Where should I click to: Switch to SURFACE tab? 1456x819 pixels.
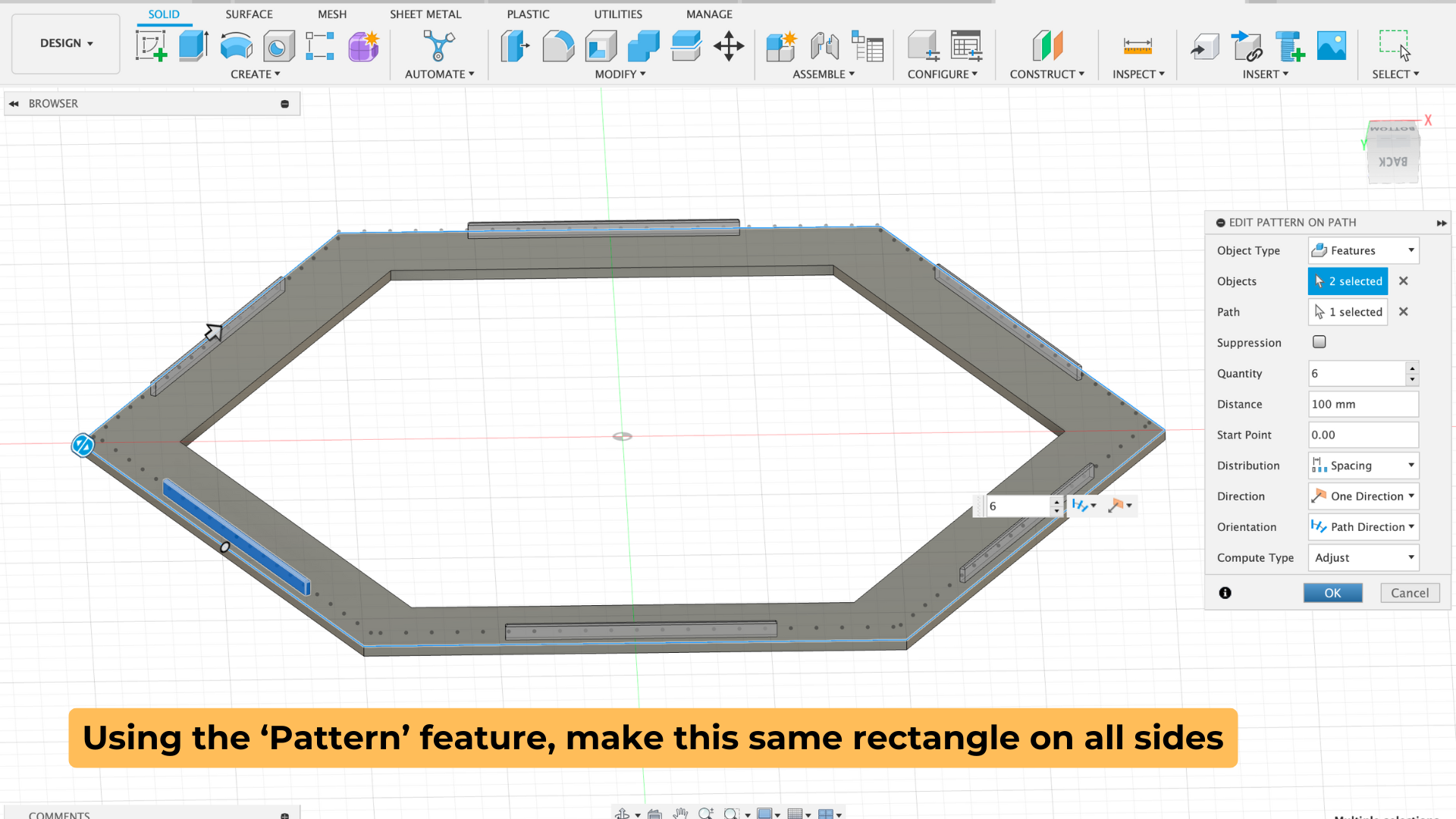coord(248,14)
